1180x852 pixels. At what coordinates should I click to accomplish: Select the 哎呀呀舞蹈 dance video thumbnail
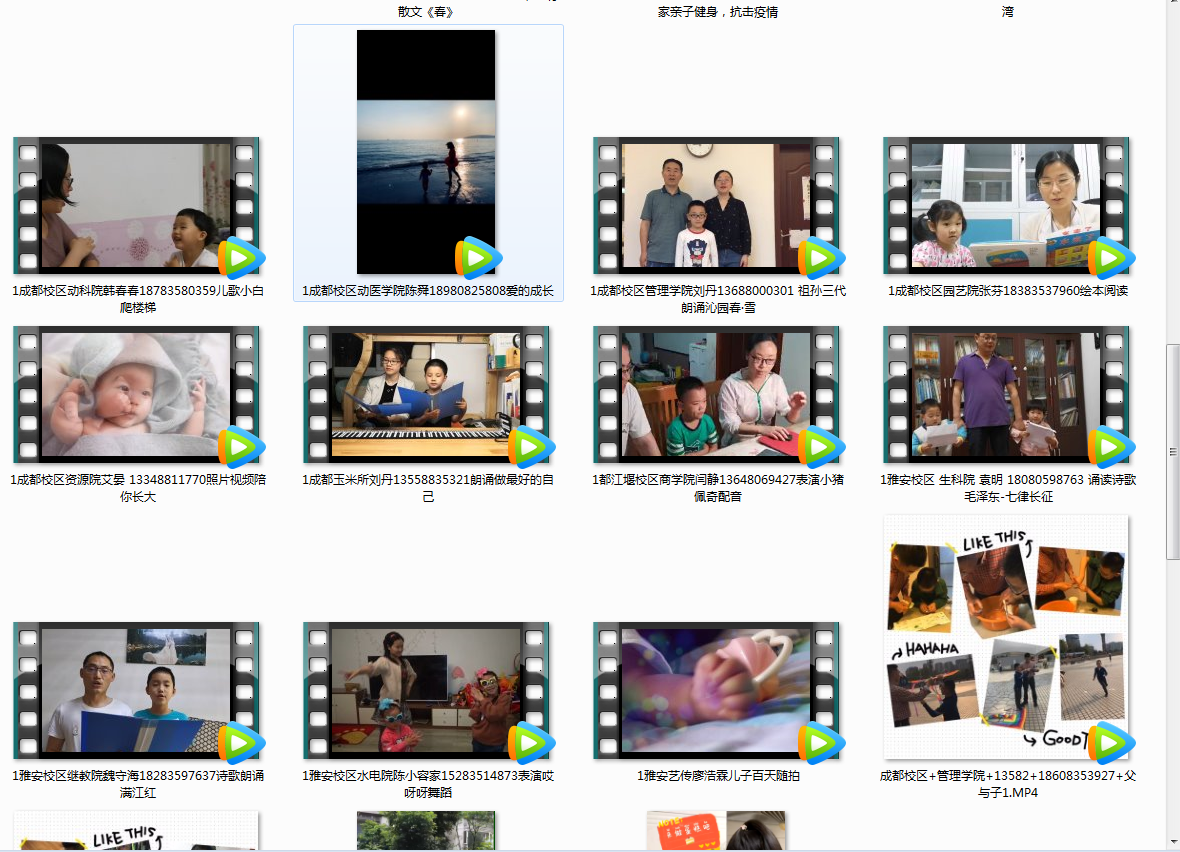[426, 690]
